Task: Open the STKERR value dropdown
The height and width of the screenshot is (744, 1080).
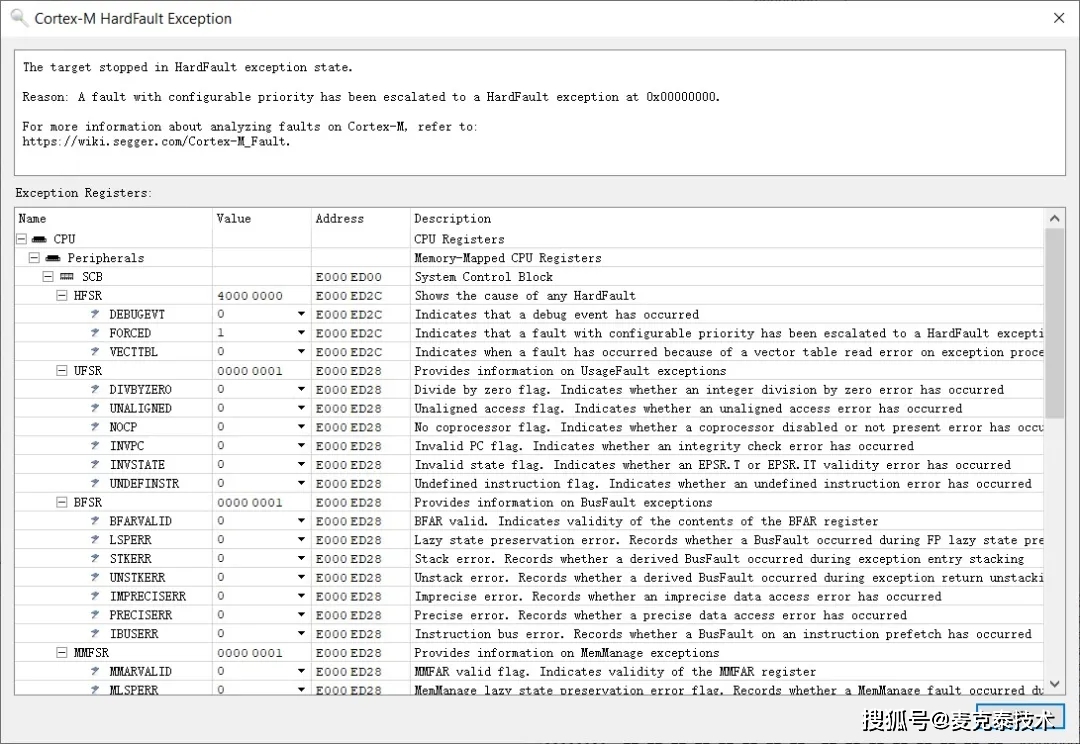Action: 301,559
